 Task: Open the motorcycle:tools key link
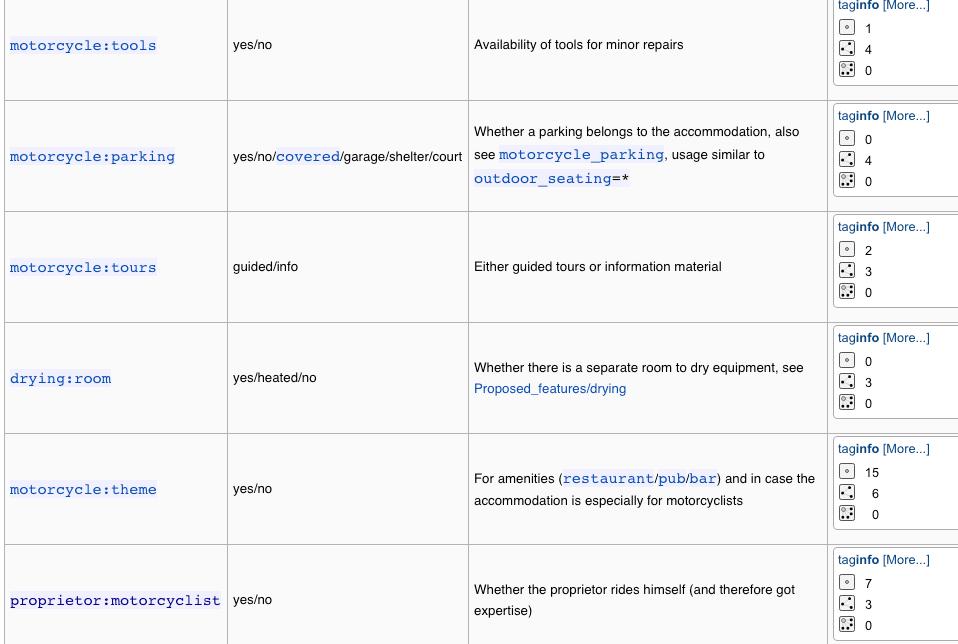pos(83,45)
